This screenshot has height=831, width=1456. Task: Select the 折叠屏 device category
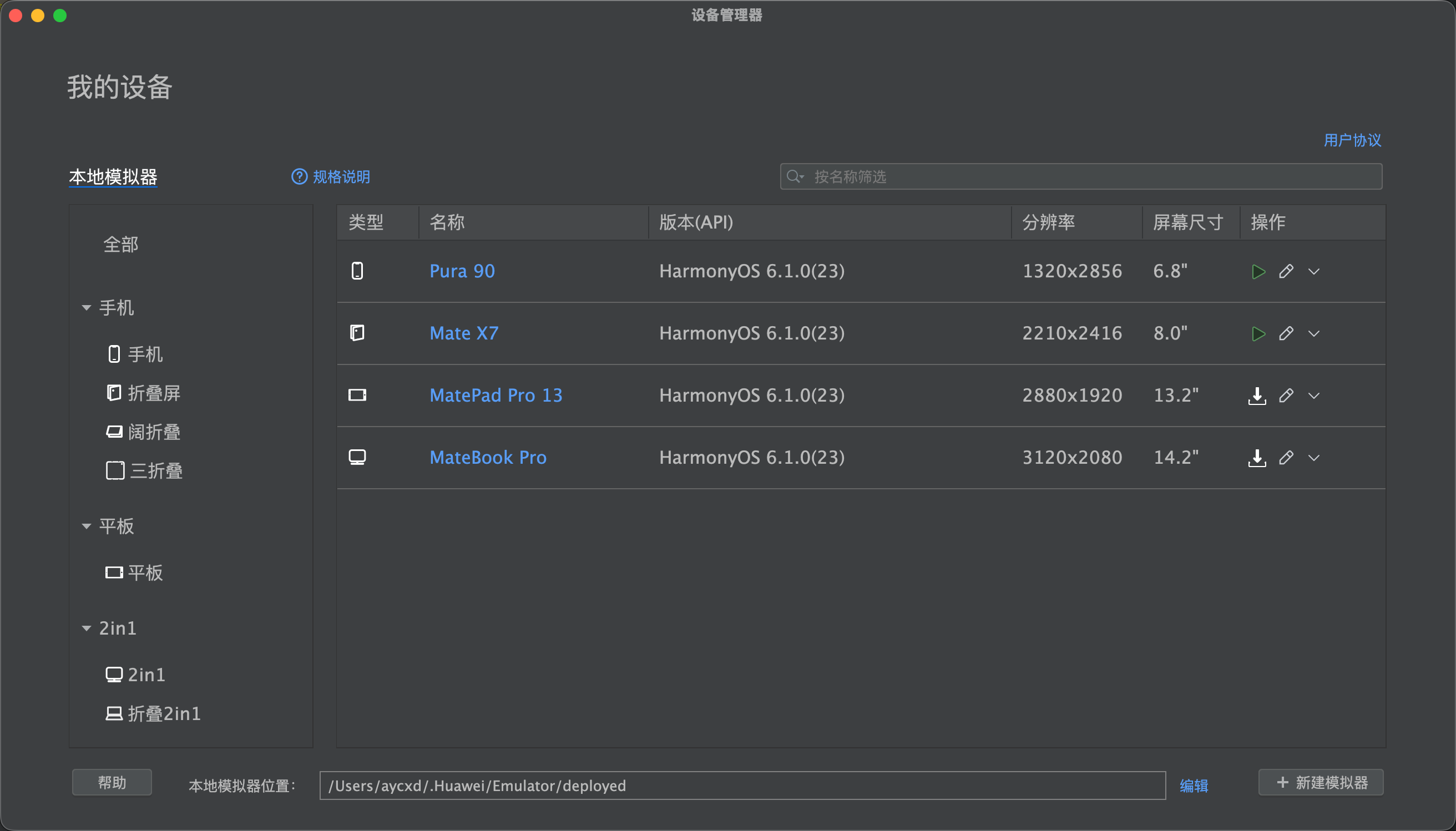point(144,393)
